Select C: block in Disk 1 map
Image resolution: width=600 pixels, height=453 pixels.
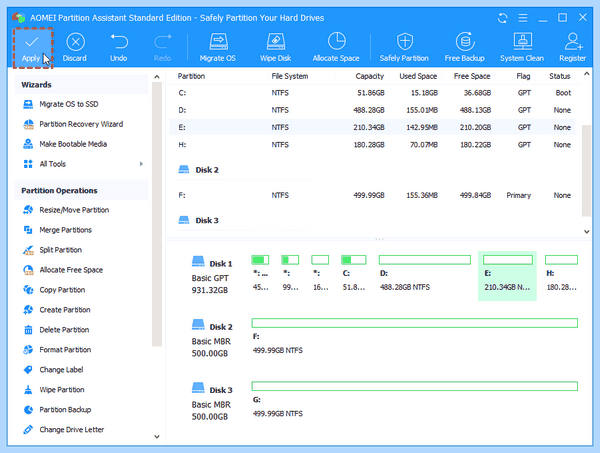coord(354,273)
